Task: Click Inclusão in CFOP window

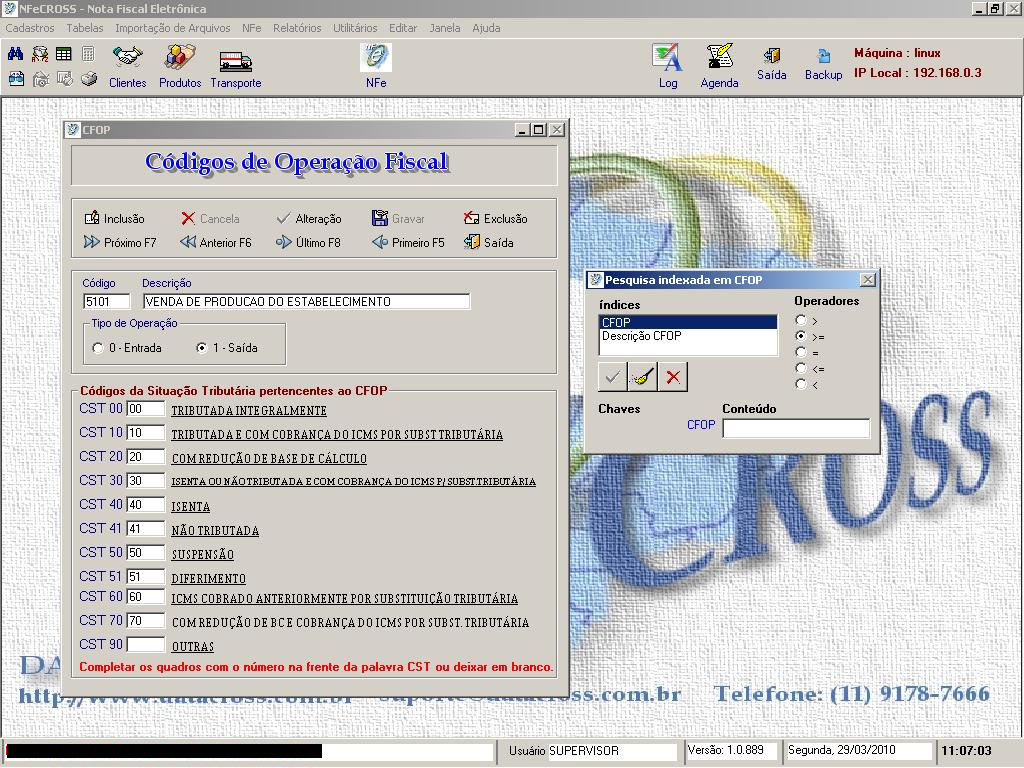Action: point(114,218)
